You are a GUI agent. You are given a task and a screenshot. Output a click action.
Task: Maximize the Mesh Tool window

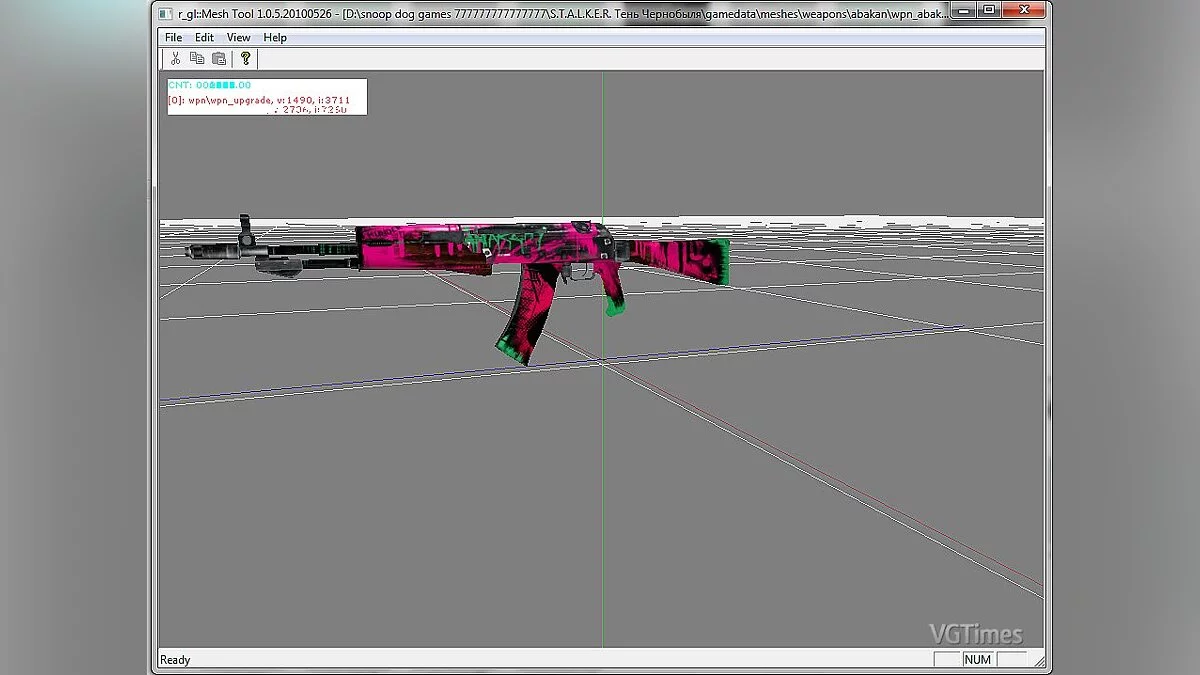click(x=988, y=11)
